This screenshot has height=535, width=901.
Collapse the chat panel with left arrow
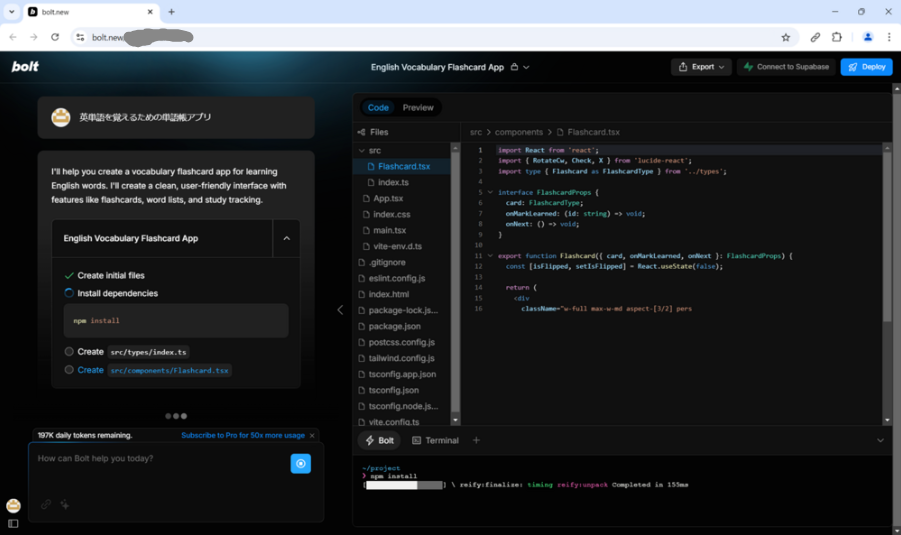[x=340, y=310]
